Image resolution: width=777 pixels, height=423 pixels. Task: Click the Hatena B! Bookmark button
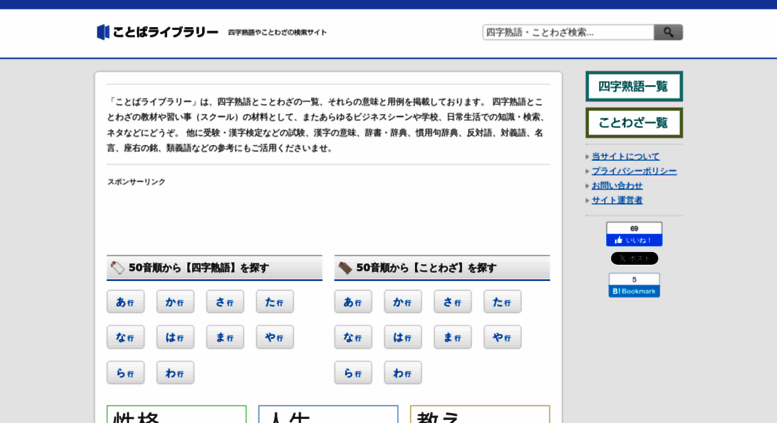click(x=634, y=291)
